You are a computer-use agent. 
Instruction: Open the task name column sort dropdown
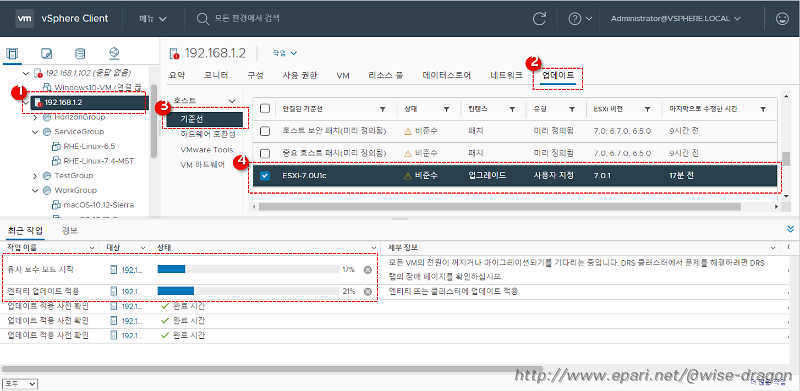click(92, 248)
